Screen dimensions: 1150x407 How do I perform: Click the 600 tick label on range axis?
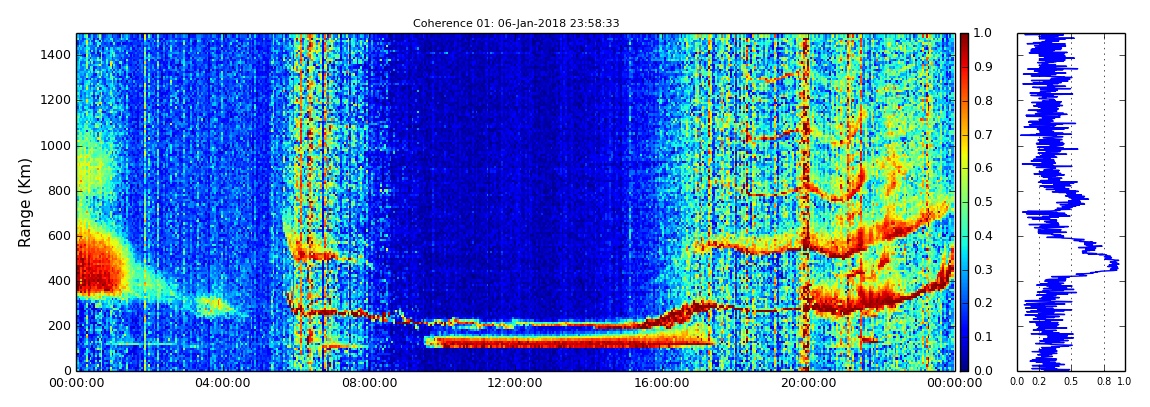(x=59, y=235)
